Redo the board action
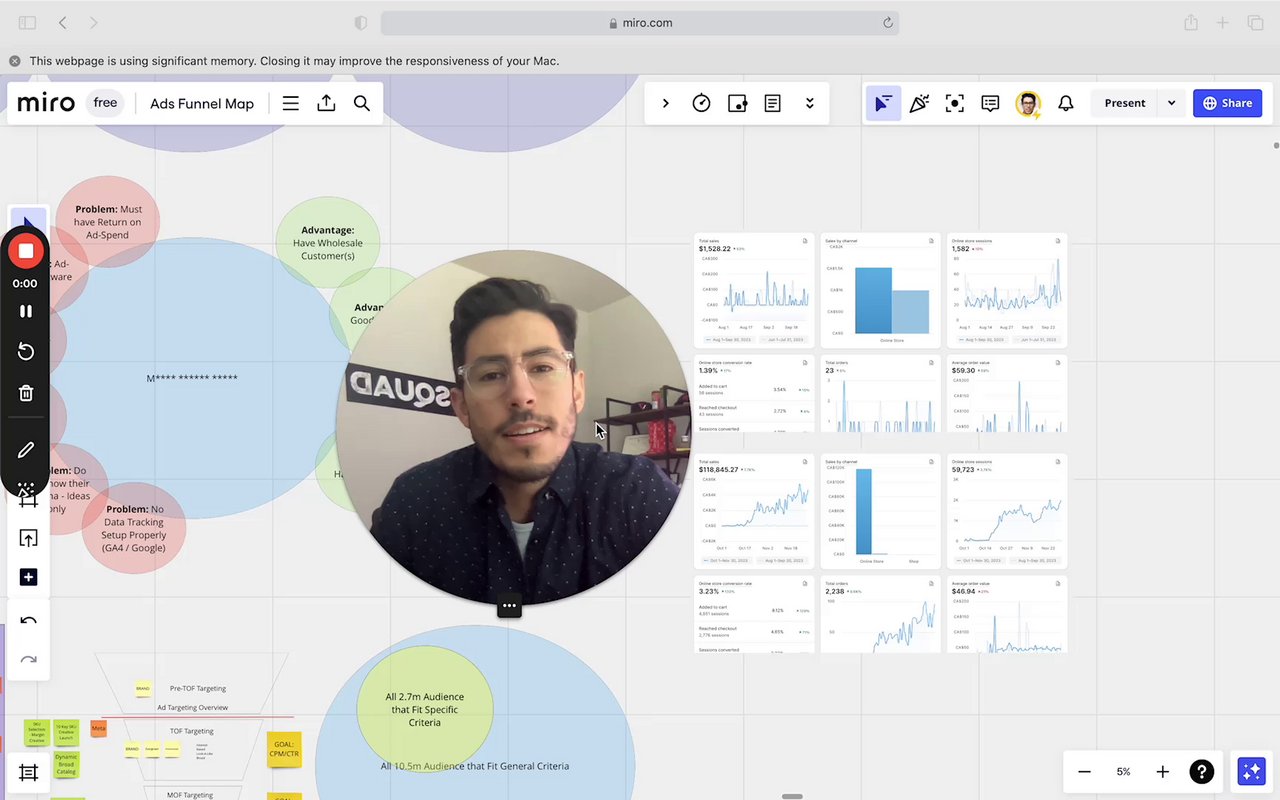Screen dimensions: 1280x800 (x=28, y=659)
